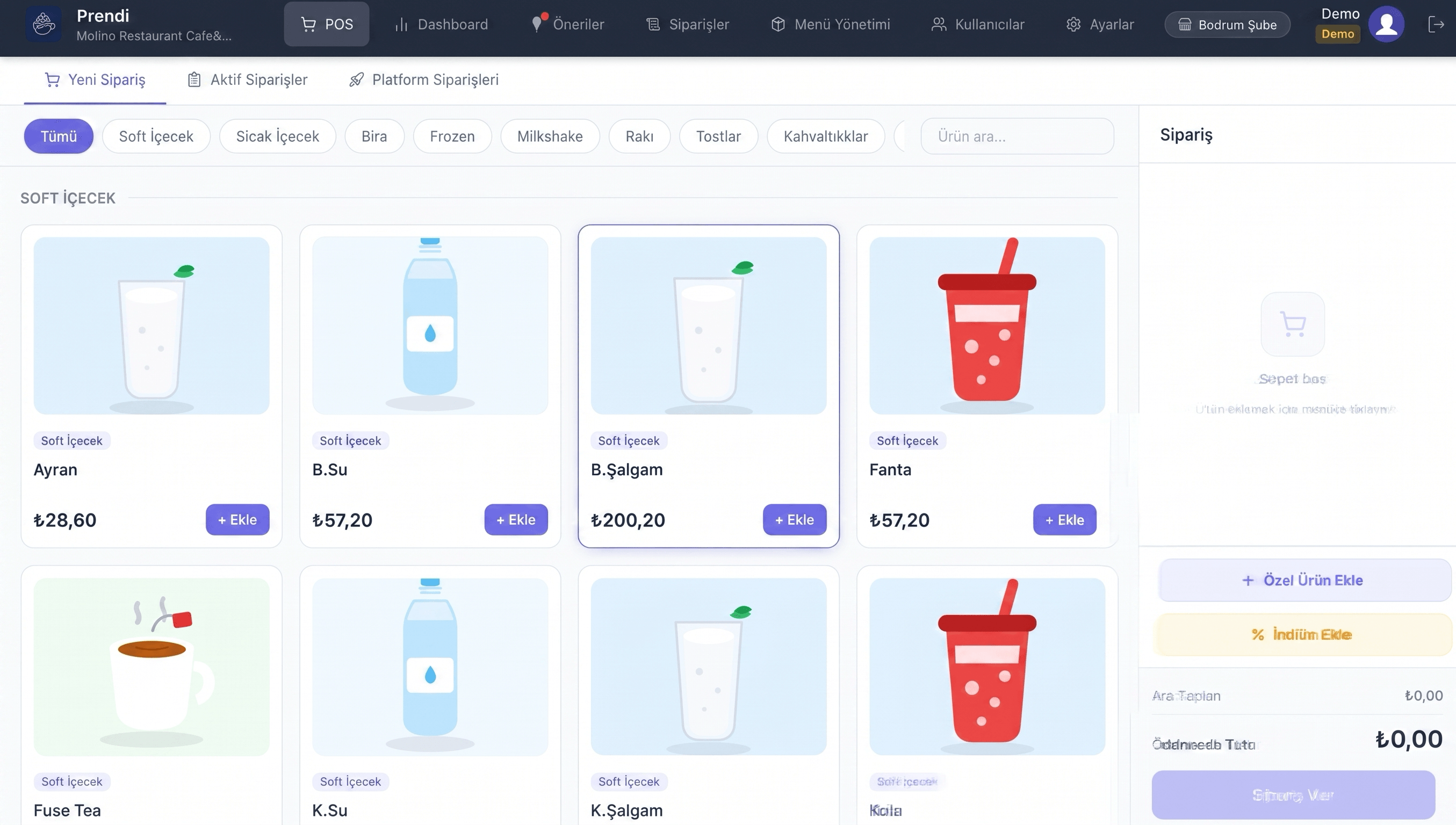The image size is (1456, 825).
Task: Click the ₺200,20 price on B.Şalgam
Action: coord(628,520)
